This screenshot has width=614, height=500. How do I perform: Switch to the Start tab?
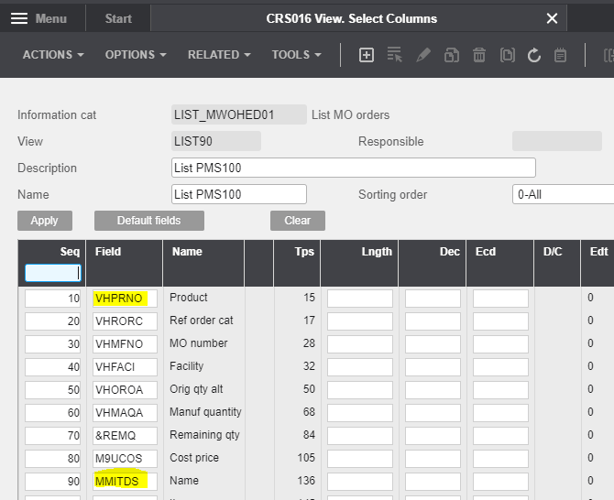coord(118,19)
